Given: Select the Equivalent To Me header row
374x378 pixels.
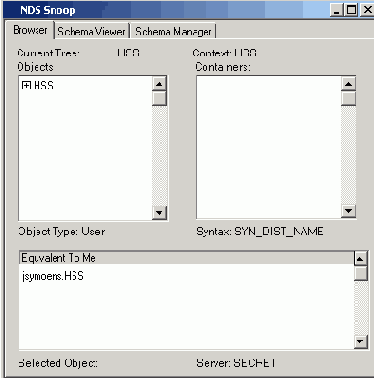Looking at the screenshot, I should click(x=186, y=258).
